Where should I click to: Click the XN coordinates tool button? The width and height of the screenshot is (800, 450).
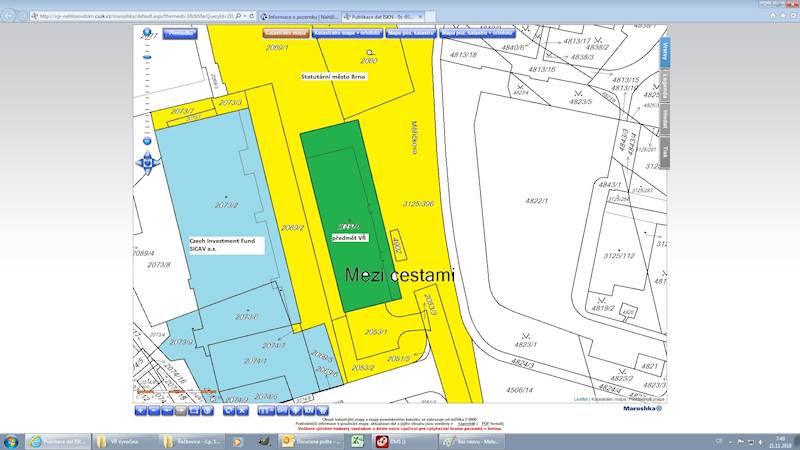click(309, 409)
